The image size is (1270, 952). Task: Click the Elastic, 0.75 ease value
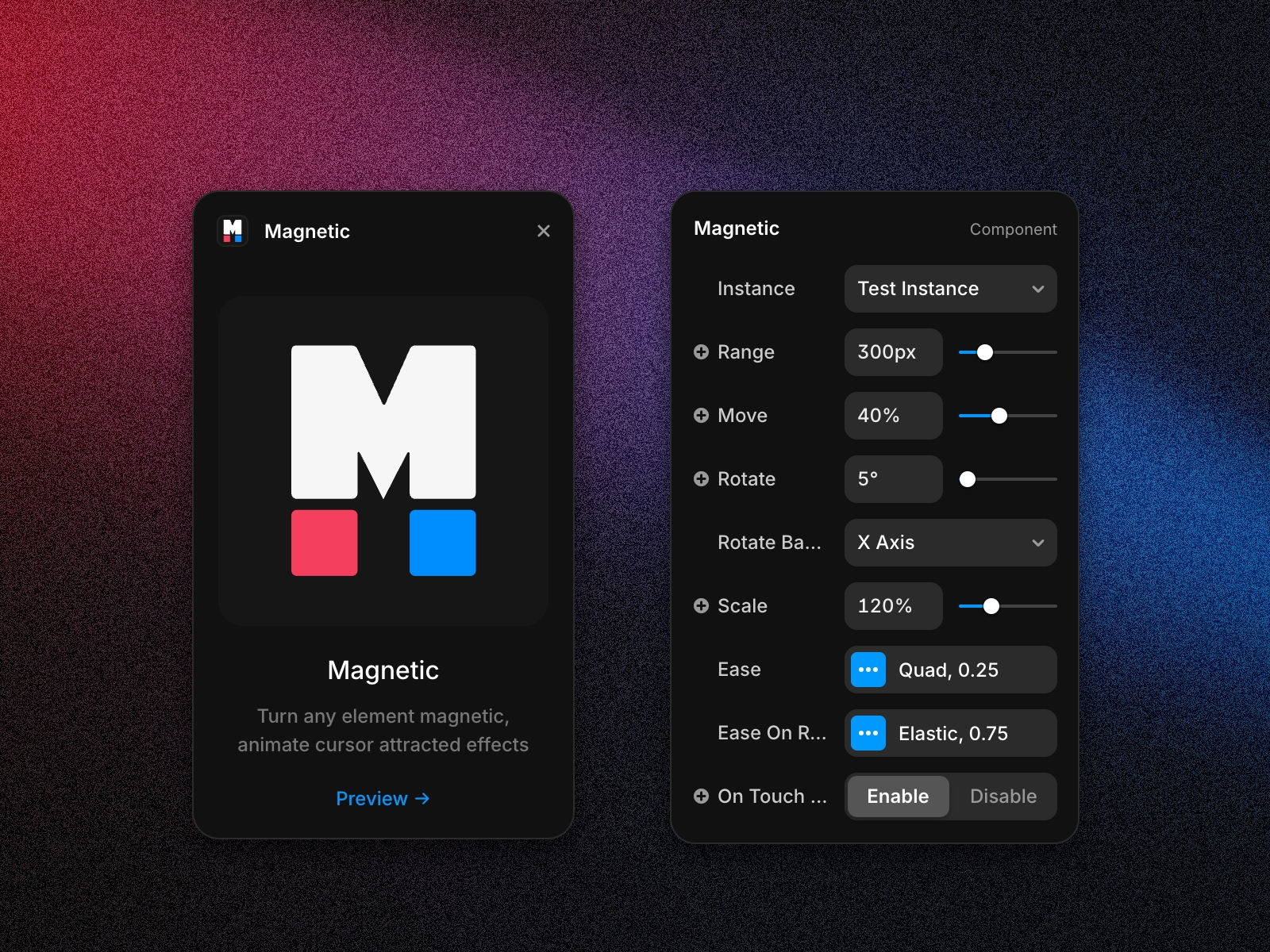953,734
